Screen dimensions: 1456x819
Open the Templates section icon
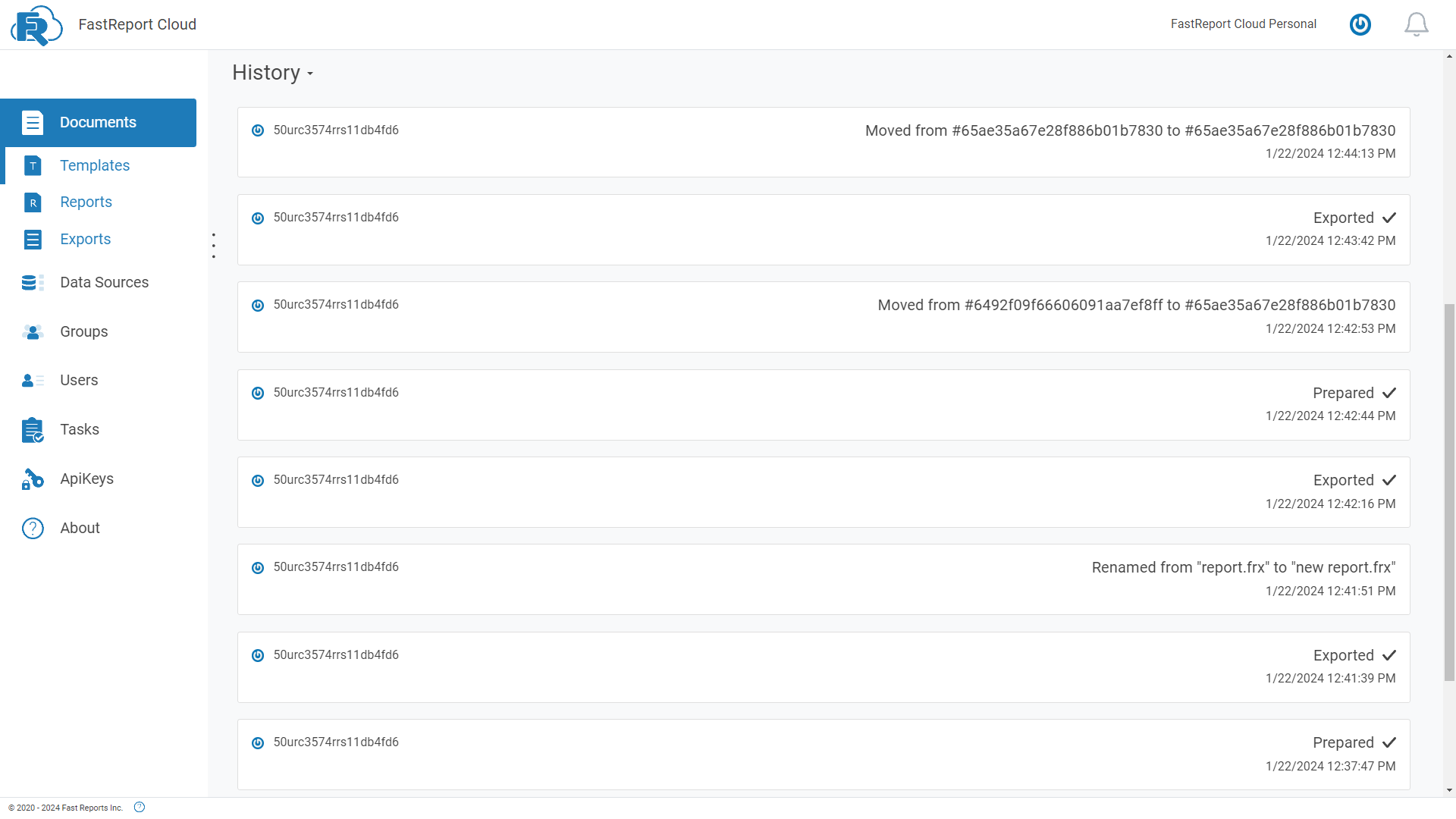pyautogui.click(x=33, y=165)
